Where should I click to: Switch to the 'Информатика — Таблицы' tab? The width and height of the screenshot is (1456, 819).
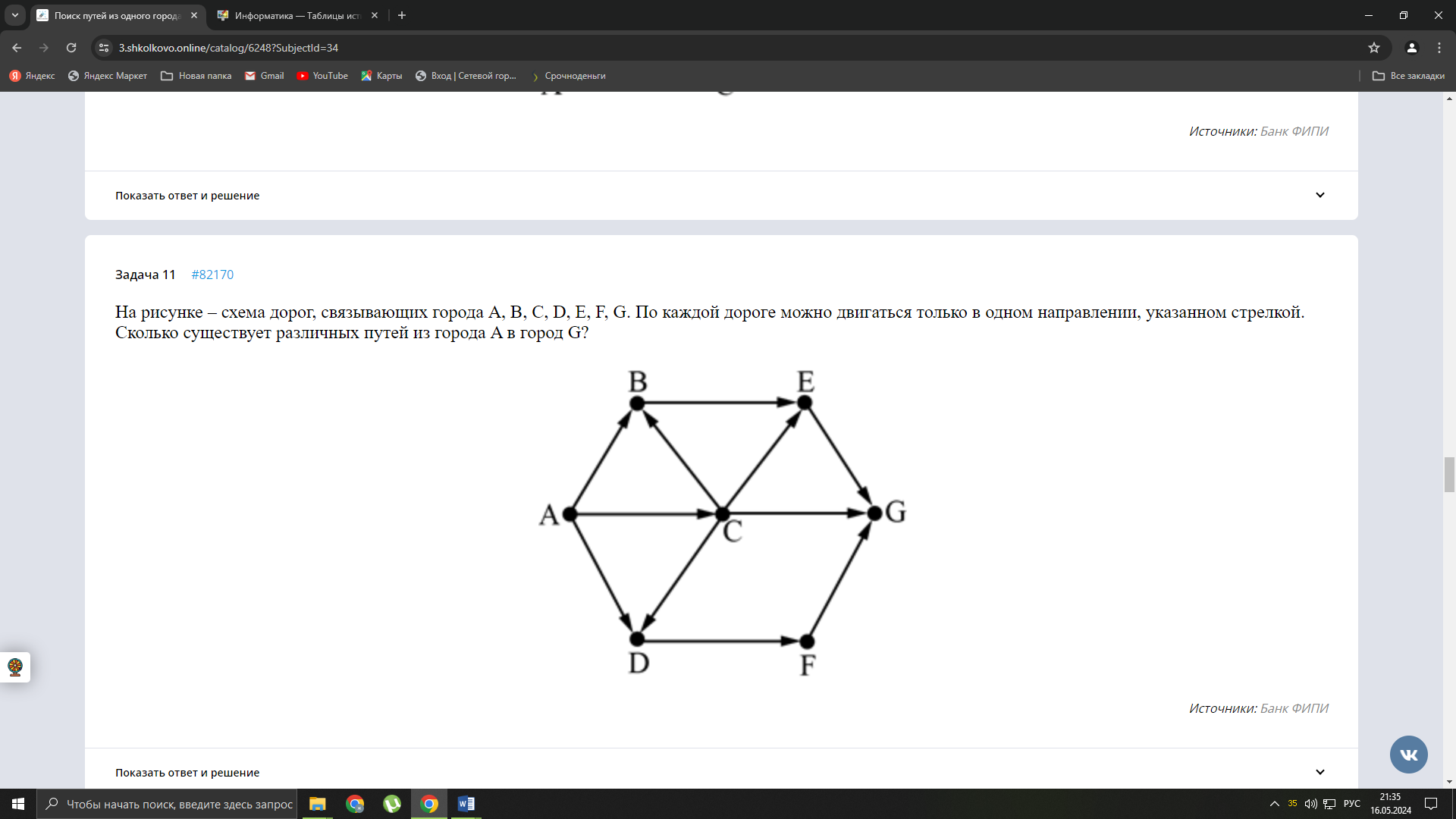pos(298,15)
